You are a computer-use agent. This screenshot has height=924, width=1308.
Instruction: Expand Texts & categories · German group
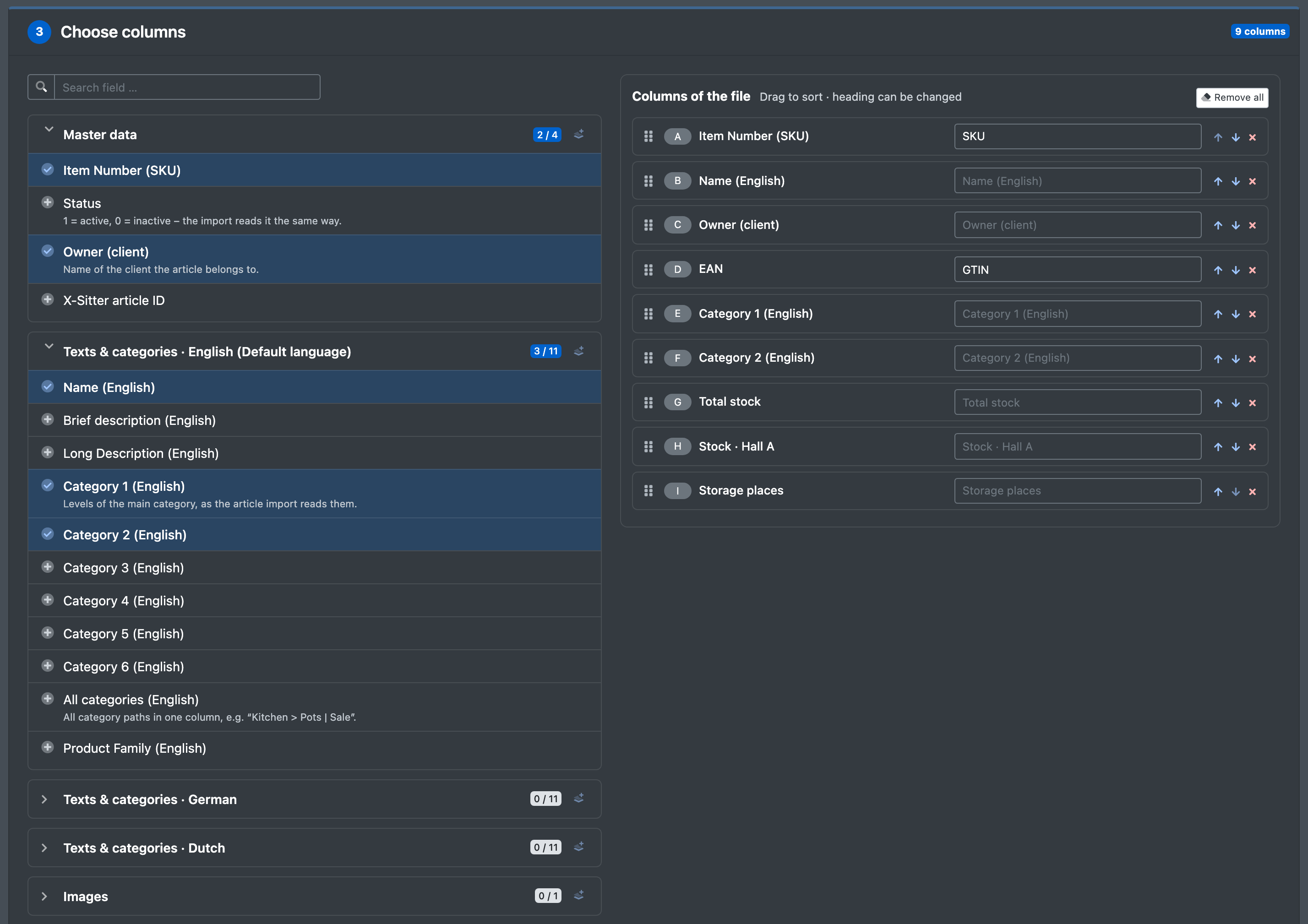tap(44, 799)
